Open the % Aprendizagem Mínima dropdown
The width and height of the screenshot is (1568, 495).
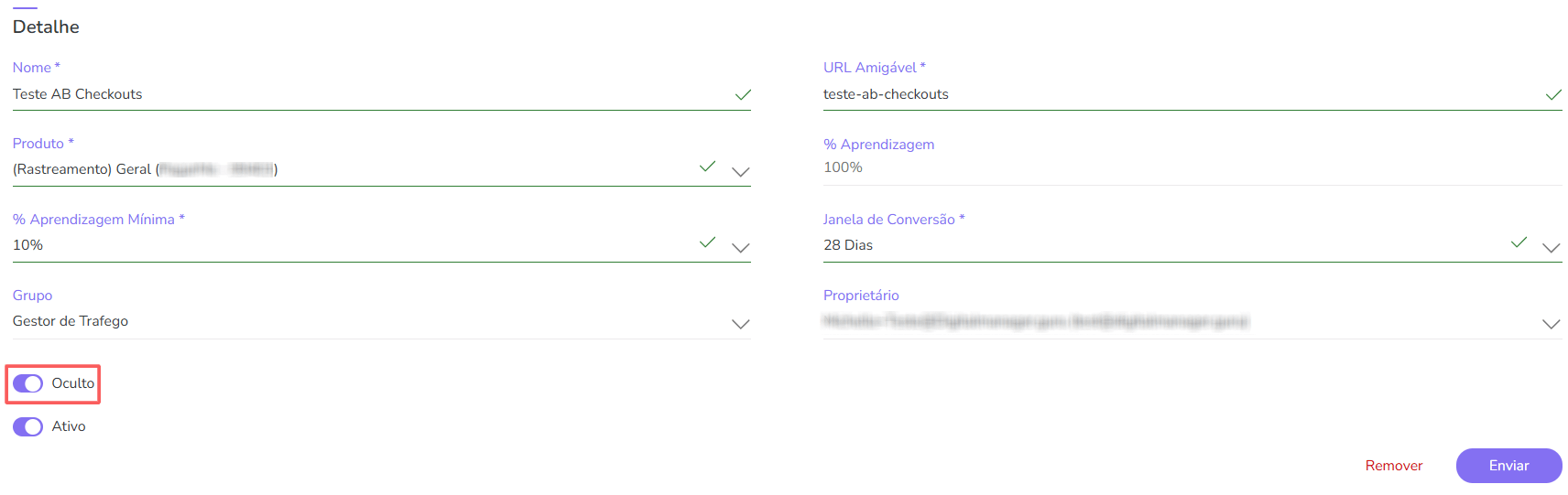tap(741, 247)
